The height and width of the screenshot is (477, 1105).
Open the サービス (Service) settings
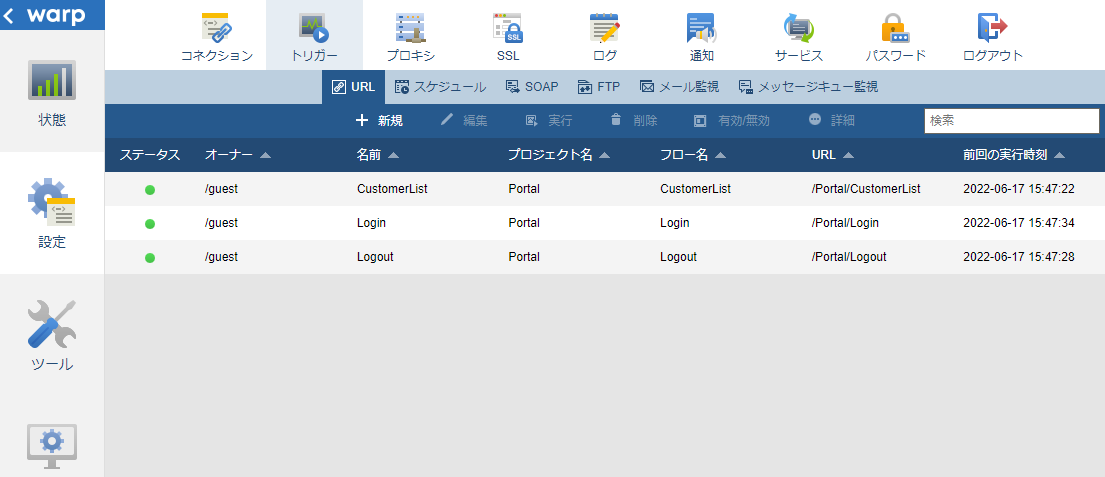click(x=799, y=37)
